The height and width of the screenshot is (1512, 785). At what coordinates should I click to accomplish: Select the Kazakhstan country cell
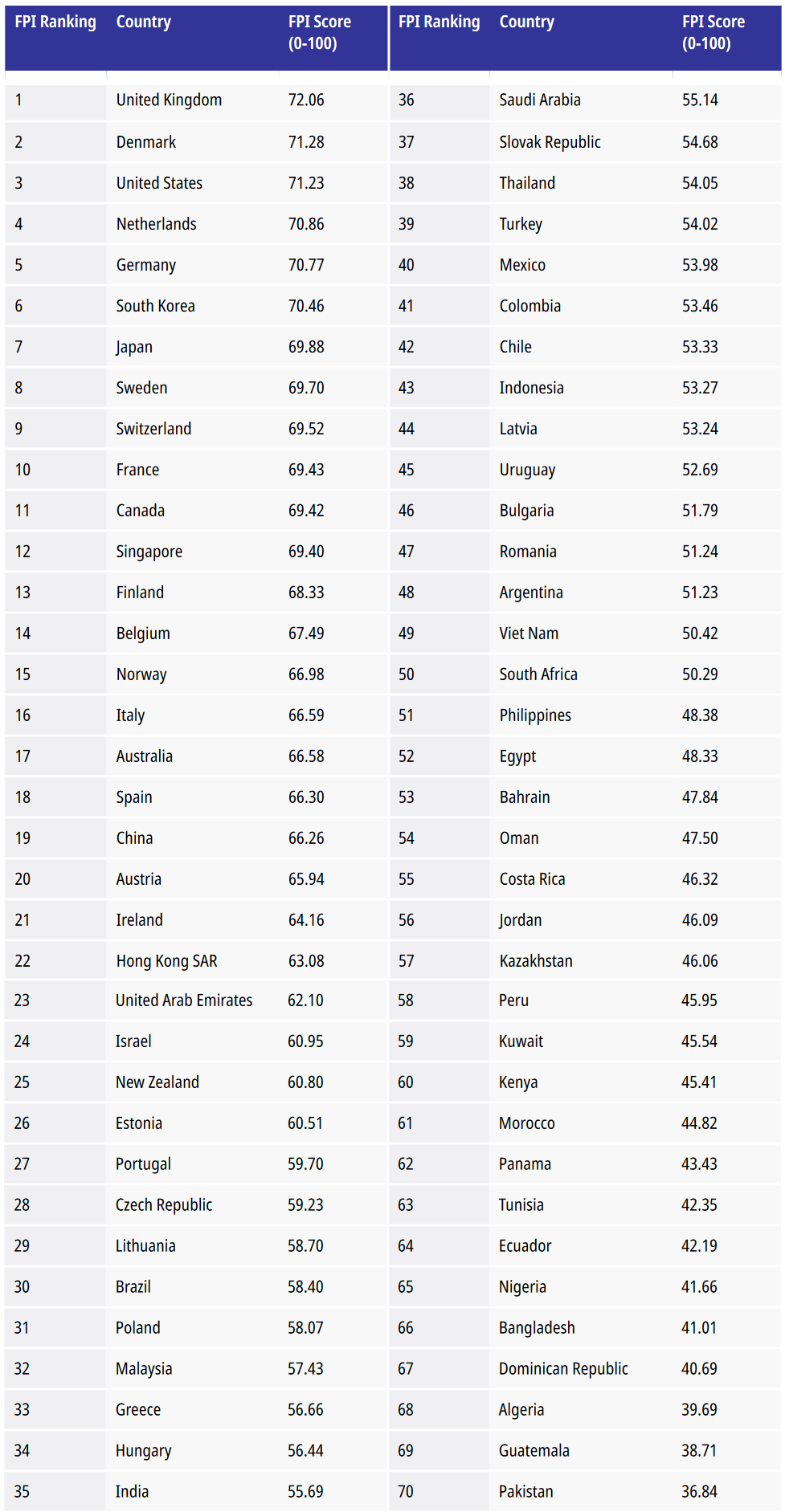536,961
